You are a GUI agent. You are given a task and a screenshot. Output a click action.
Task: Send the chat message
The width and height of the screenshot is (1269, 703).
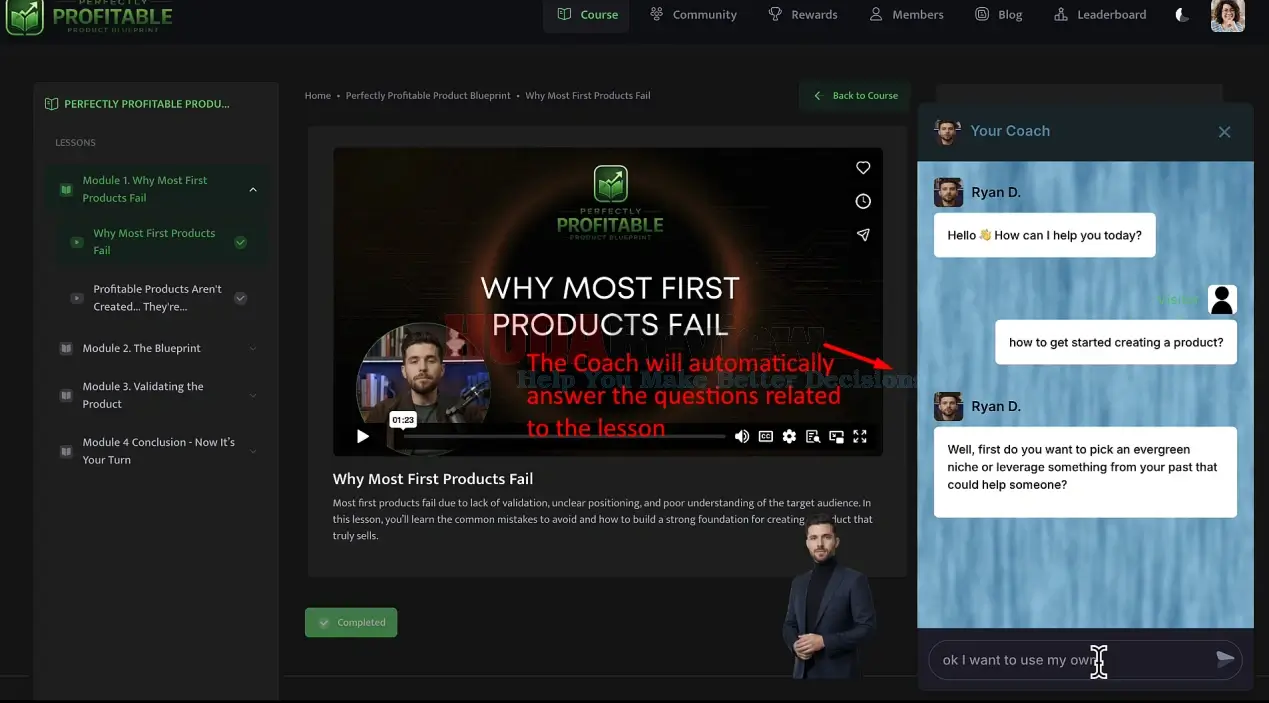coord(1225,658)
